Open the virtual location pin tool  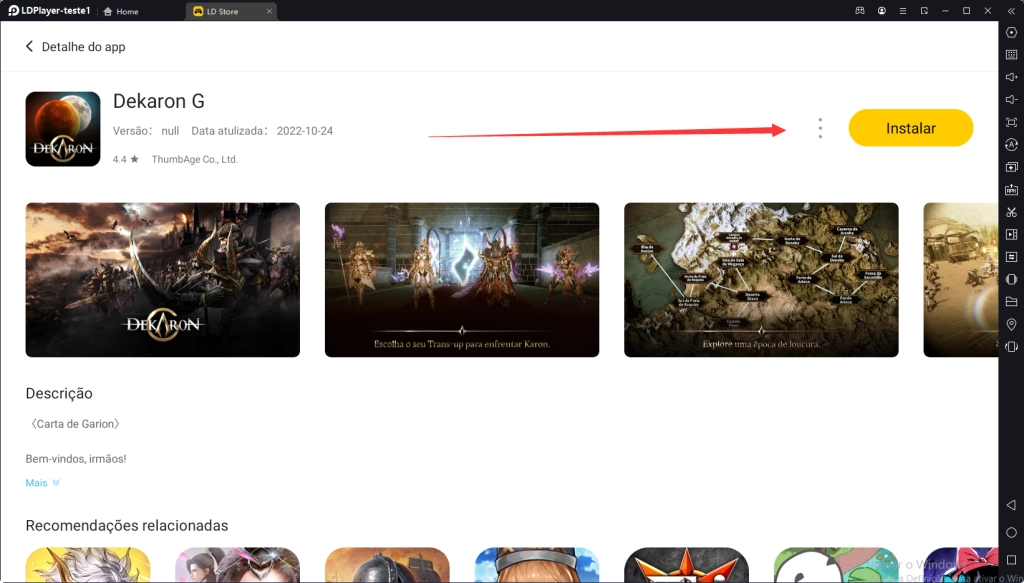coord(1011,325)
